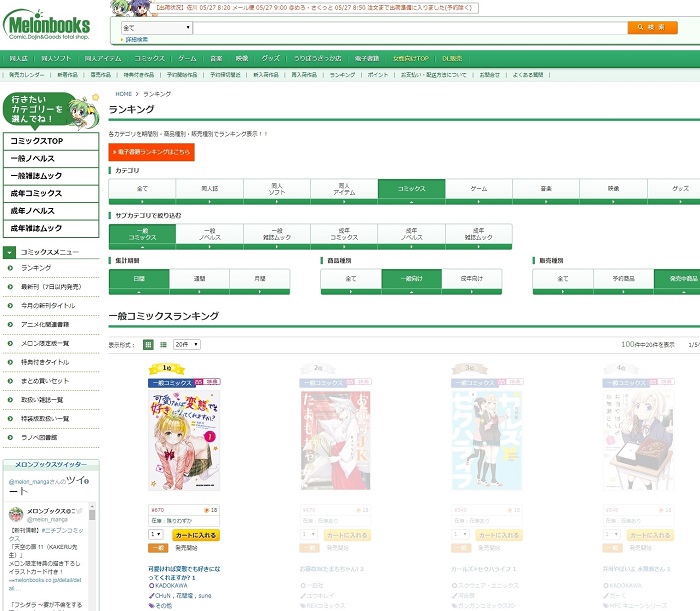Select the 一般雑誌ムック subcategory tab

(x=277, y=237)
